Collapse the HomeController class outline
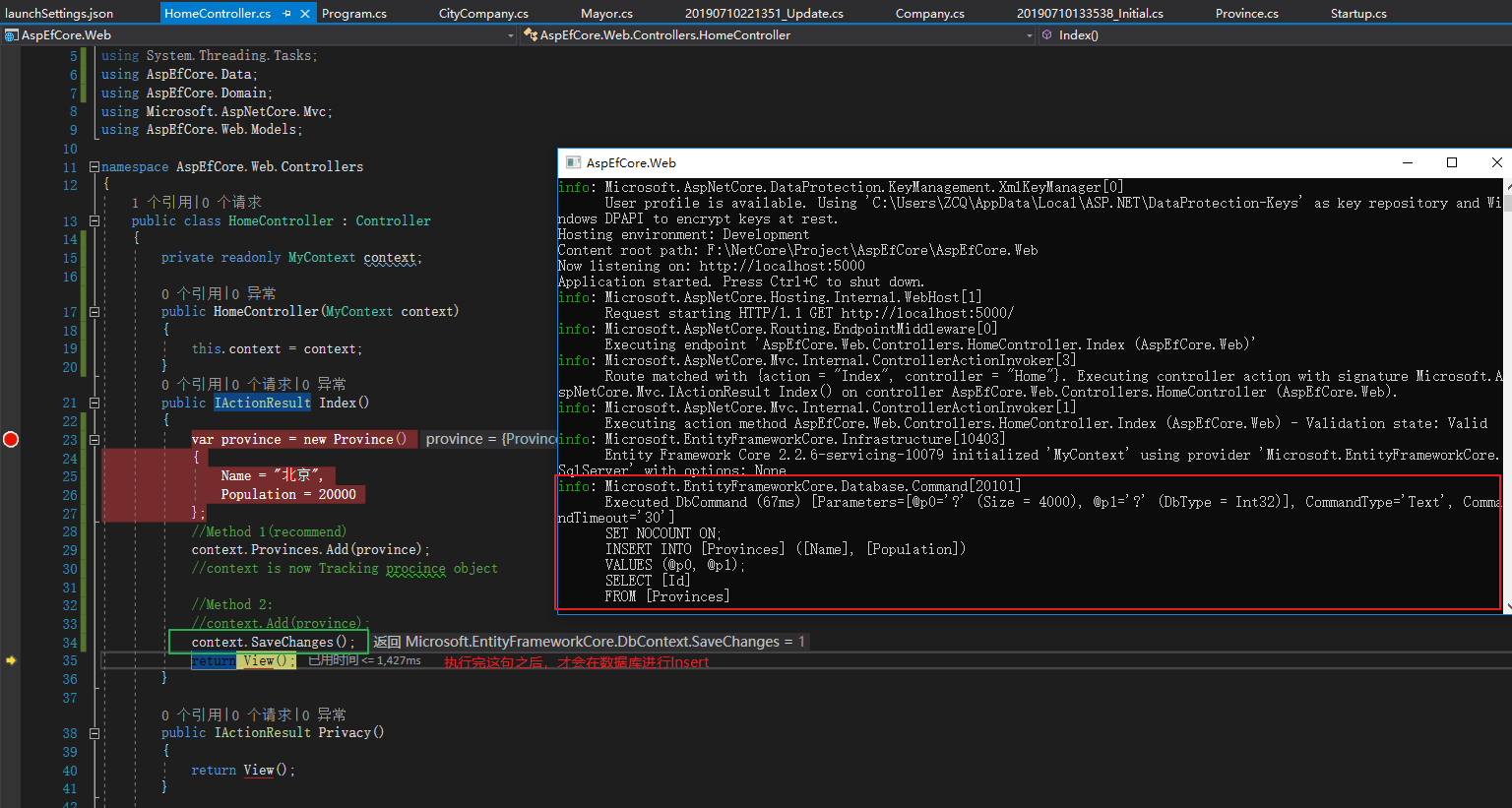The image size is (1512, 808). [x=94, y=221]
